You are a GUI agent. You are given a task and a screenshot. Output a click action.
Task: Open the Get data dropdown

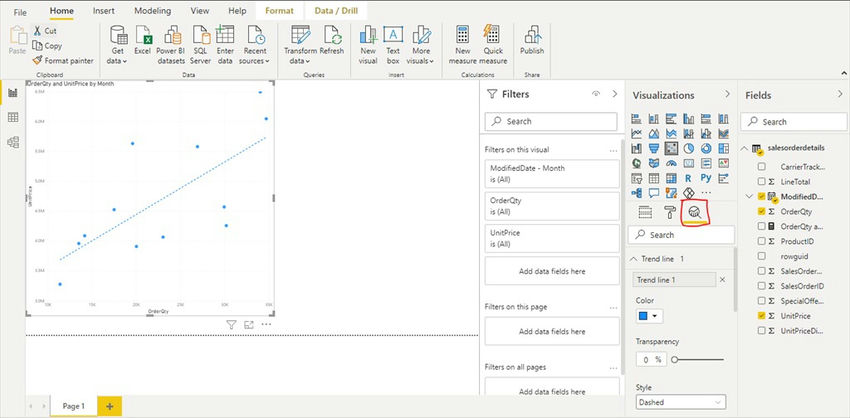point(117,45)
